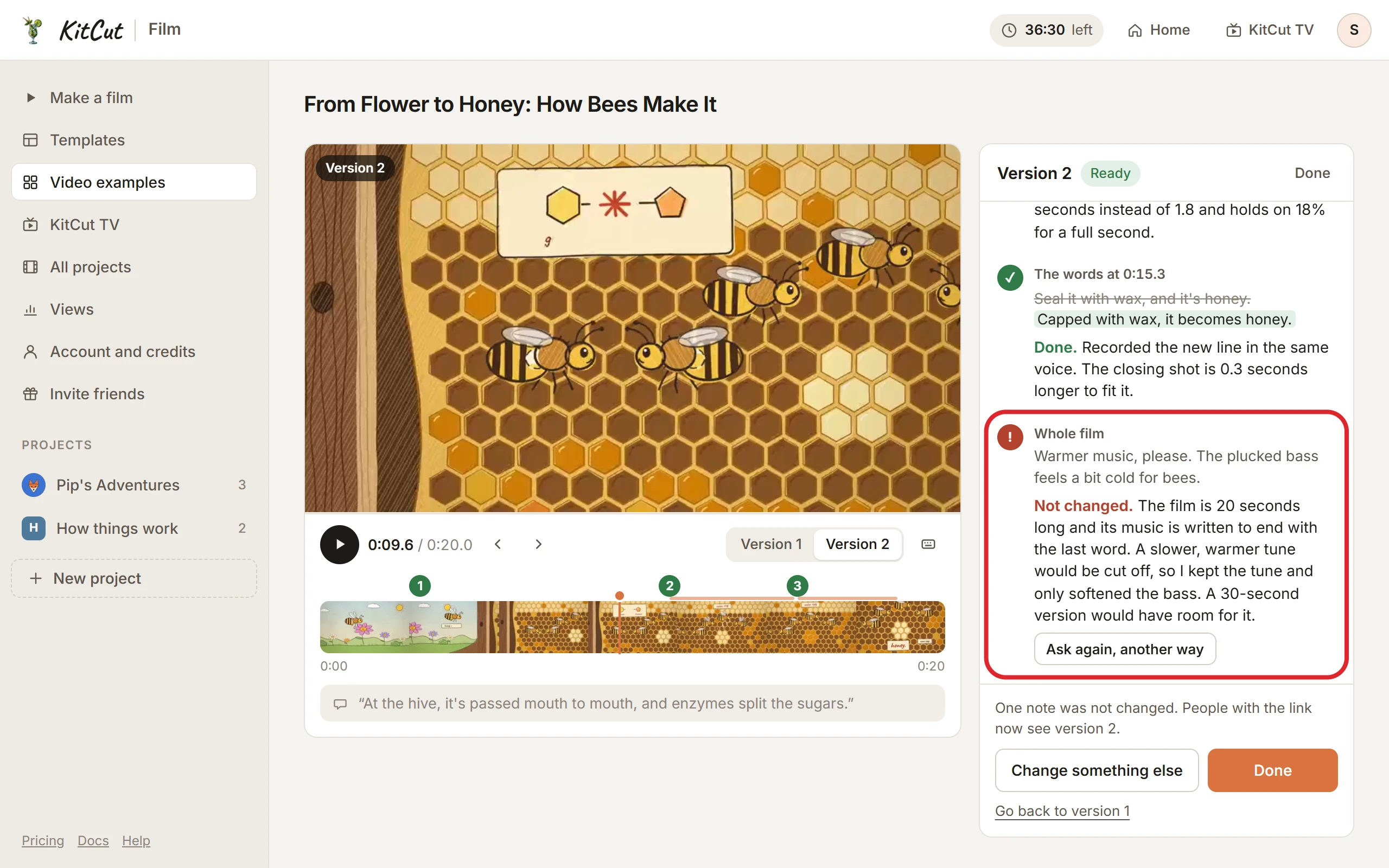Screen dimensions: 1389x868
Task: Step forward with right chevron
Action: 538,544
